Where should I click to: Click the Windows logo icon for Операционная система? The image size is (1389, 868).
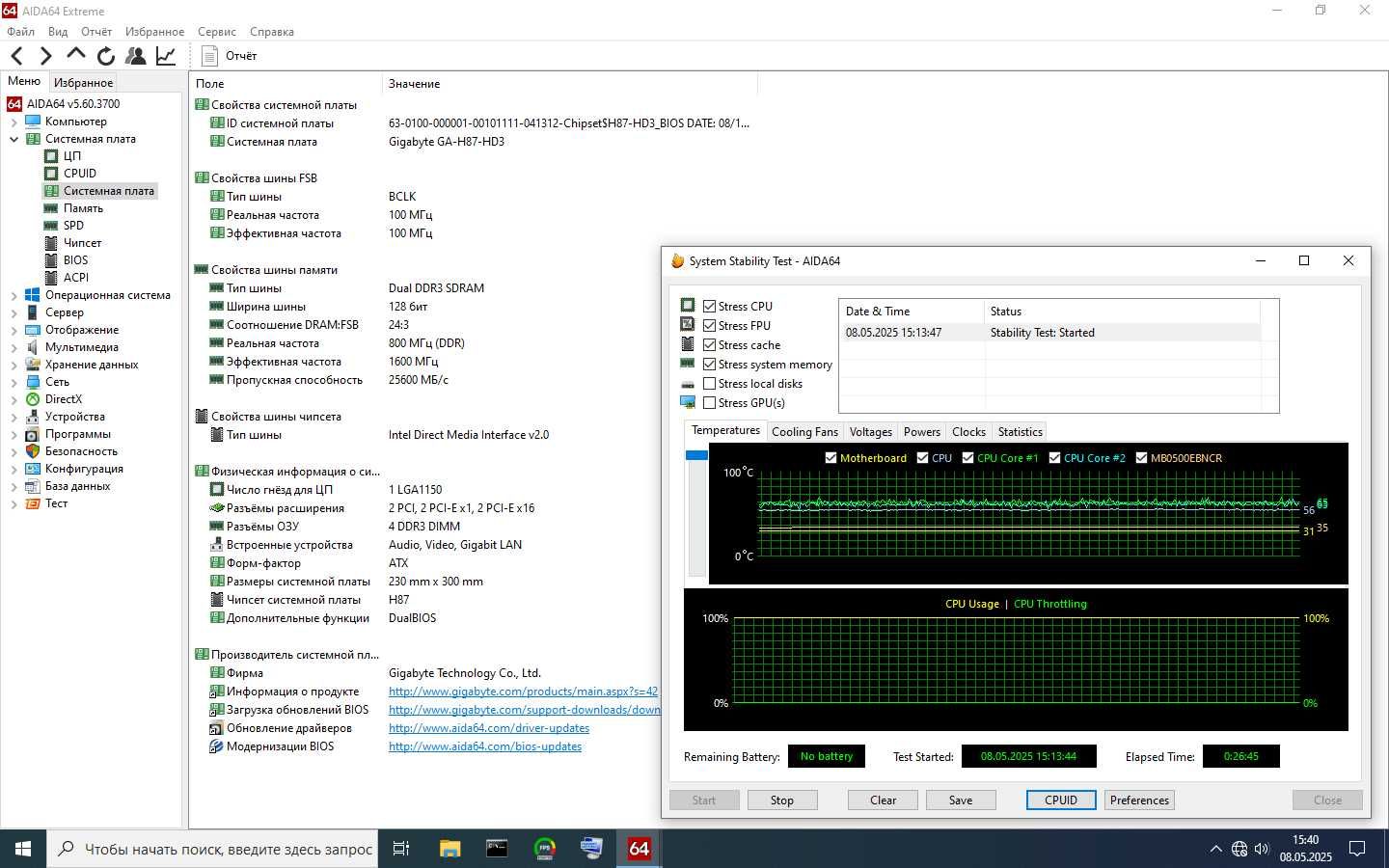coord(33,295)
